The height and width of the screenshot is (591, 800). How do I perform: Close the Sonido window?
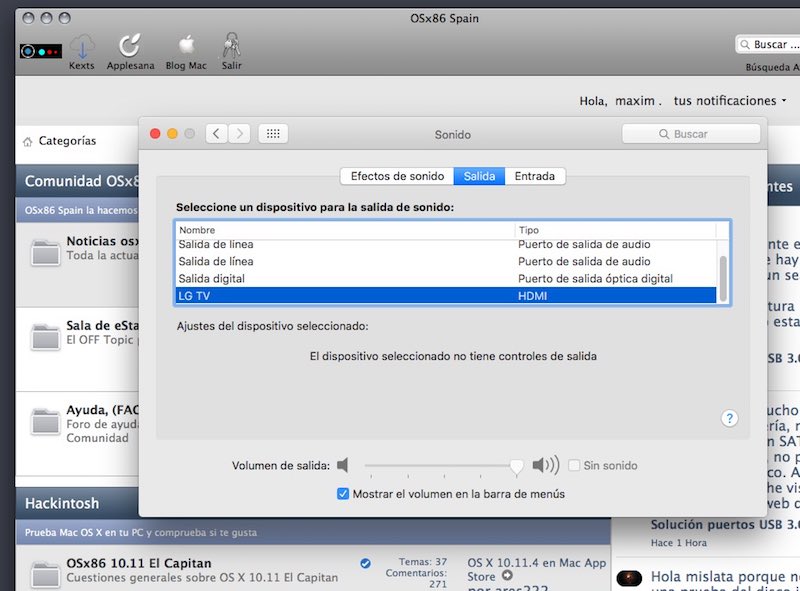tap(155, 134)
